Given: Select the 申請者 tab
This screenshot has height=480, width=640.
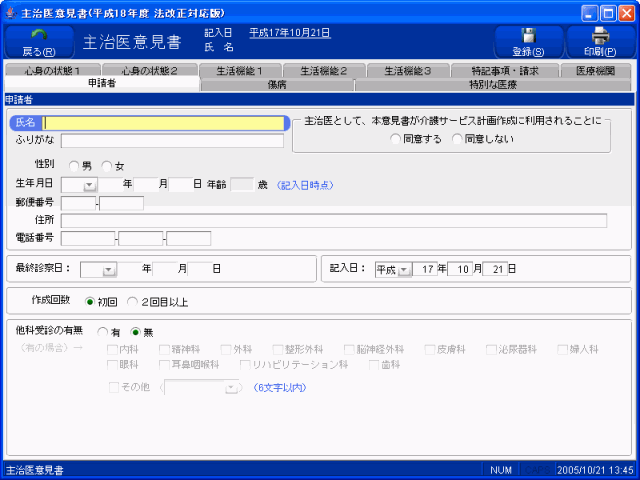Looking at the screenshot, I should pos(102,83).
